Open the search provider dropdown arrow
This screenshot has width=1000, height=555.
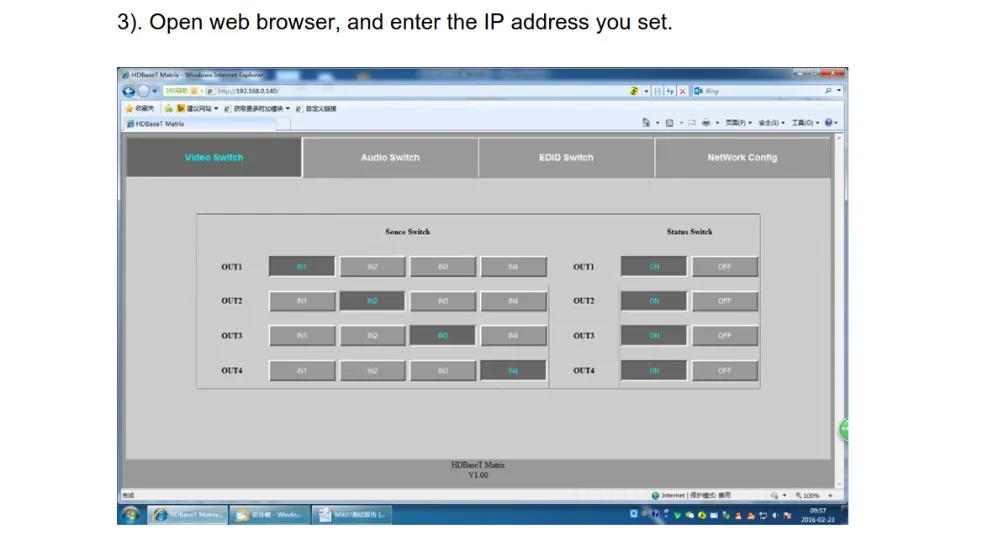(x=839, y=91)
